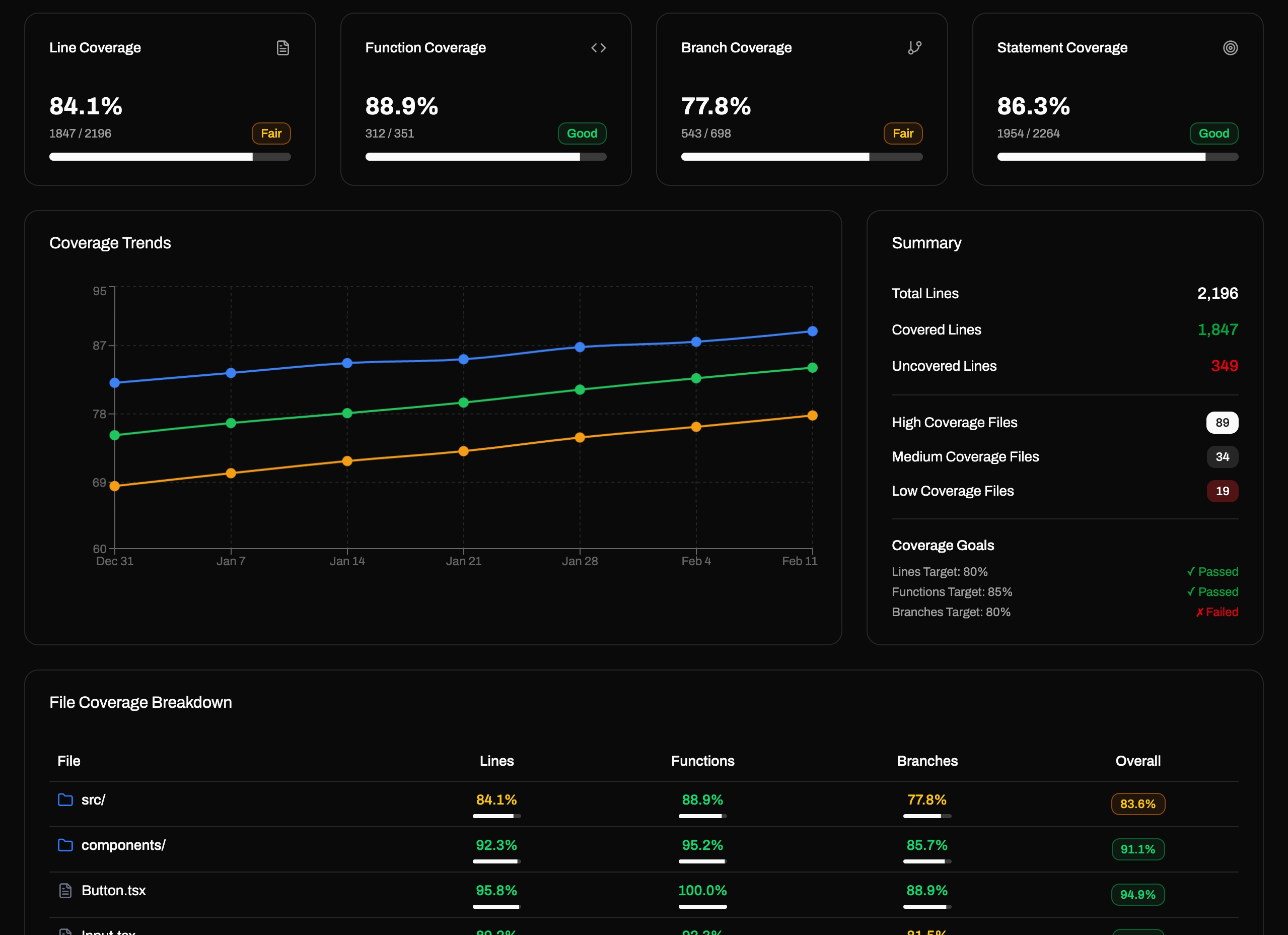Click the Good badge on Statement Coverage

1213,133
